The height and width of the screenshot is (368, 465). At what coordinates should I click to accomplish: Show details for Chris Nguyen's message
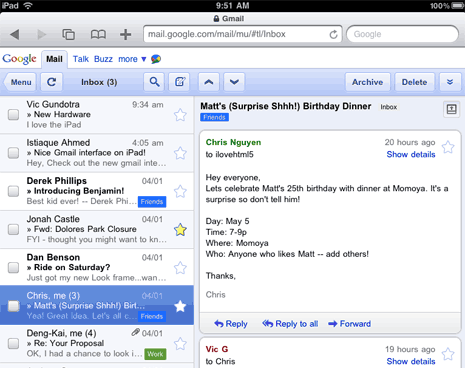point(411,154)
